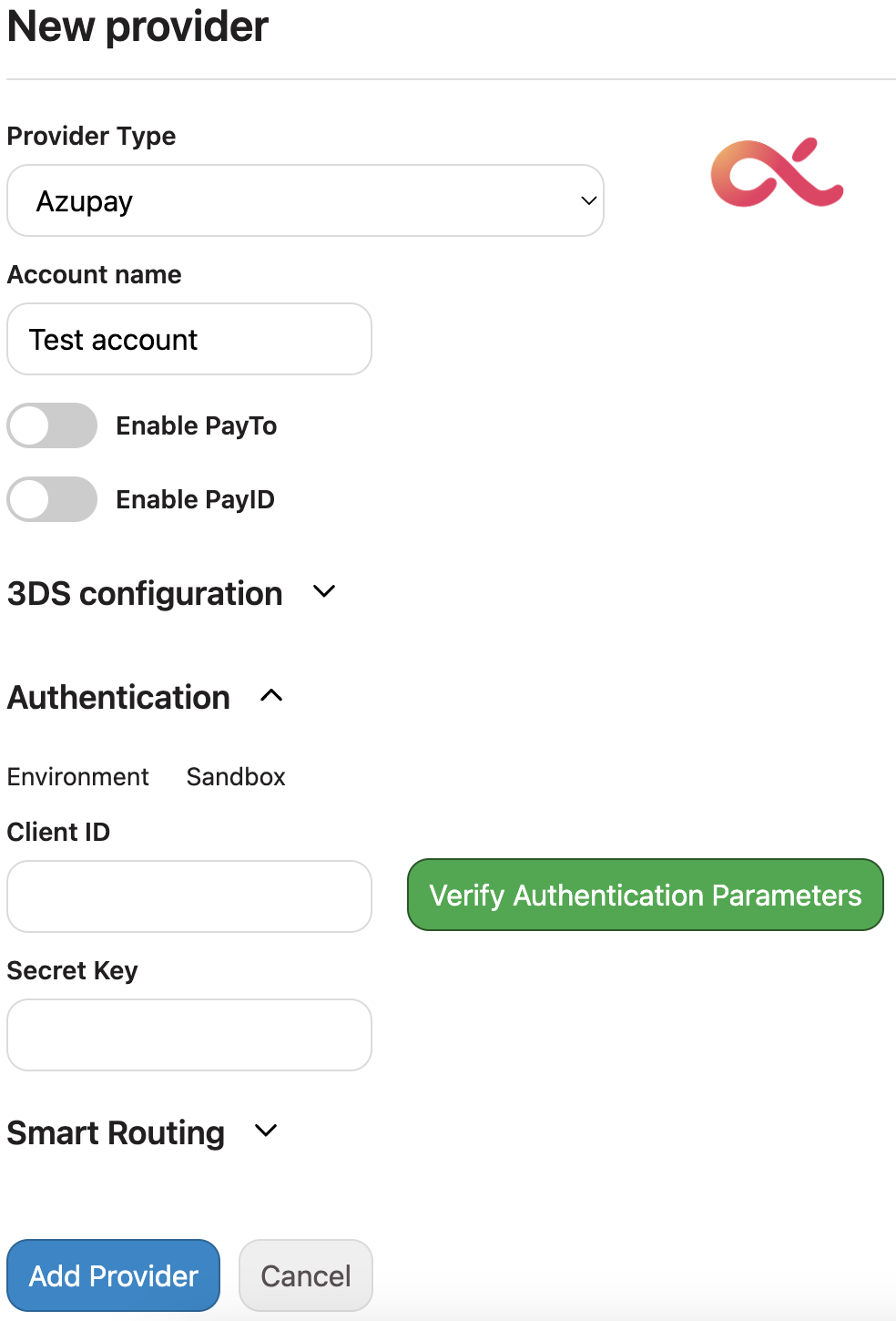Click the Smart Routing heading
Viewport: 896px width, 1321px height.
coord(116,1133)
